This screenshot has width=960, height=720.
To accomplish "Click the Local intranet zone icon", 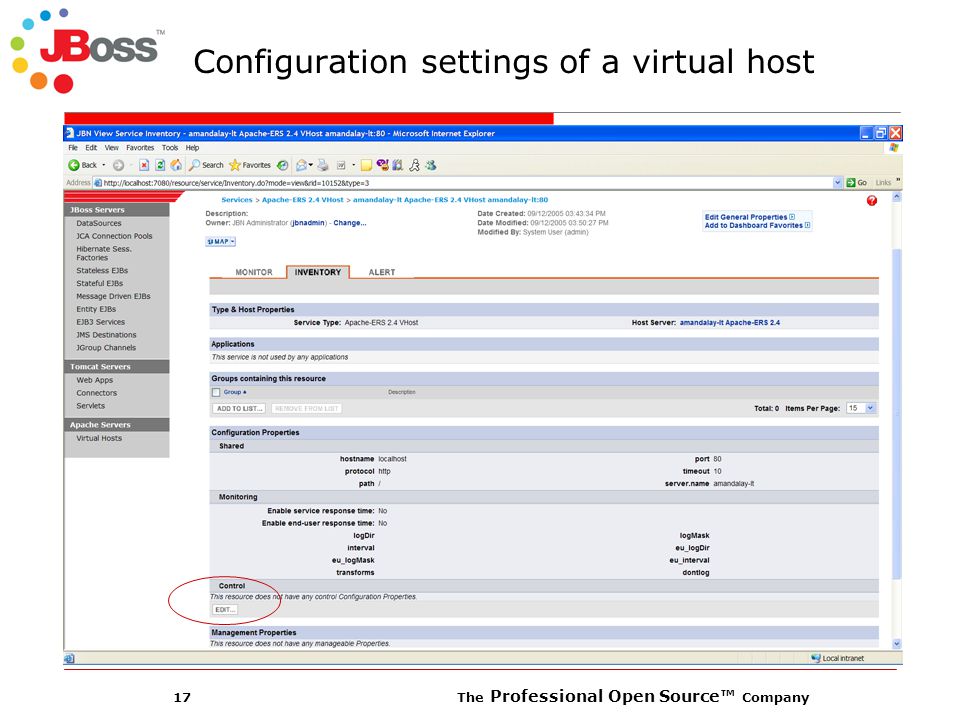I will [816, 658].
